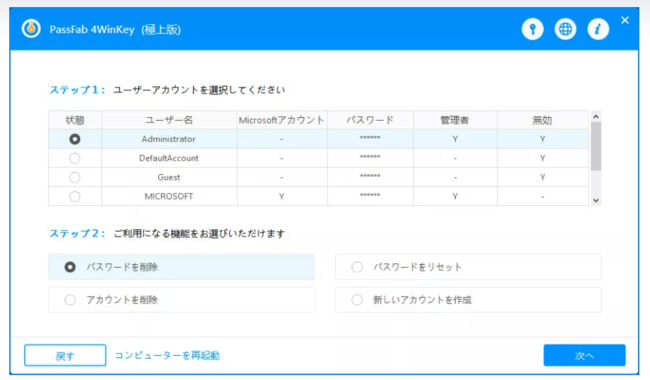Choose the パスワードをリセット option

pyautogui.click(x=468, y=267)
